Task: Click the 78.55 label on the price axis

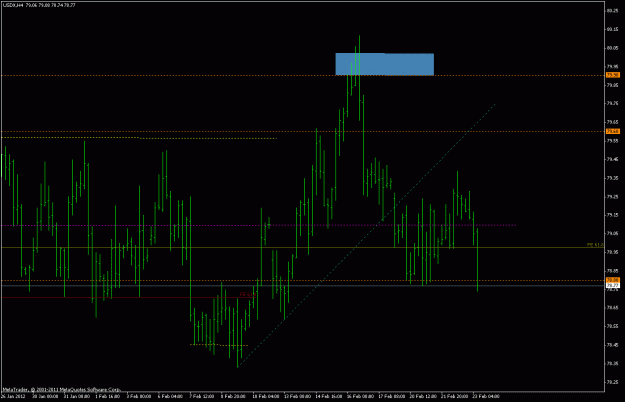Action: (x=612, y=326)
